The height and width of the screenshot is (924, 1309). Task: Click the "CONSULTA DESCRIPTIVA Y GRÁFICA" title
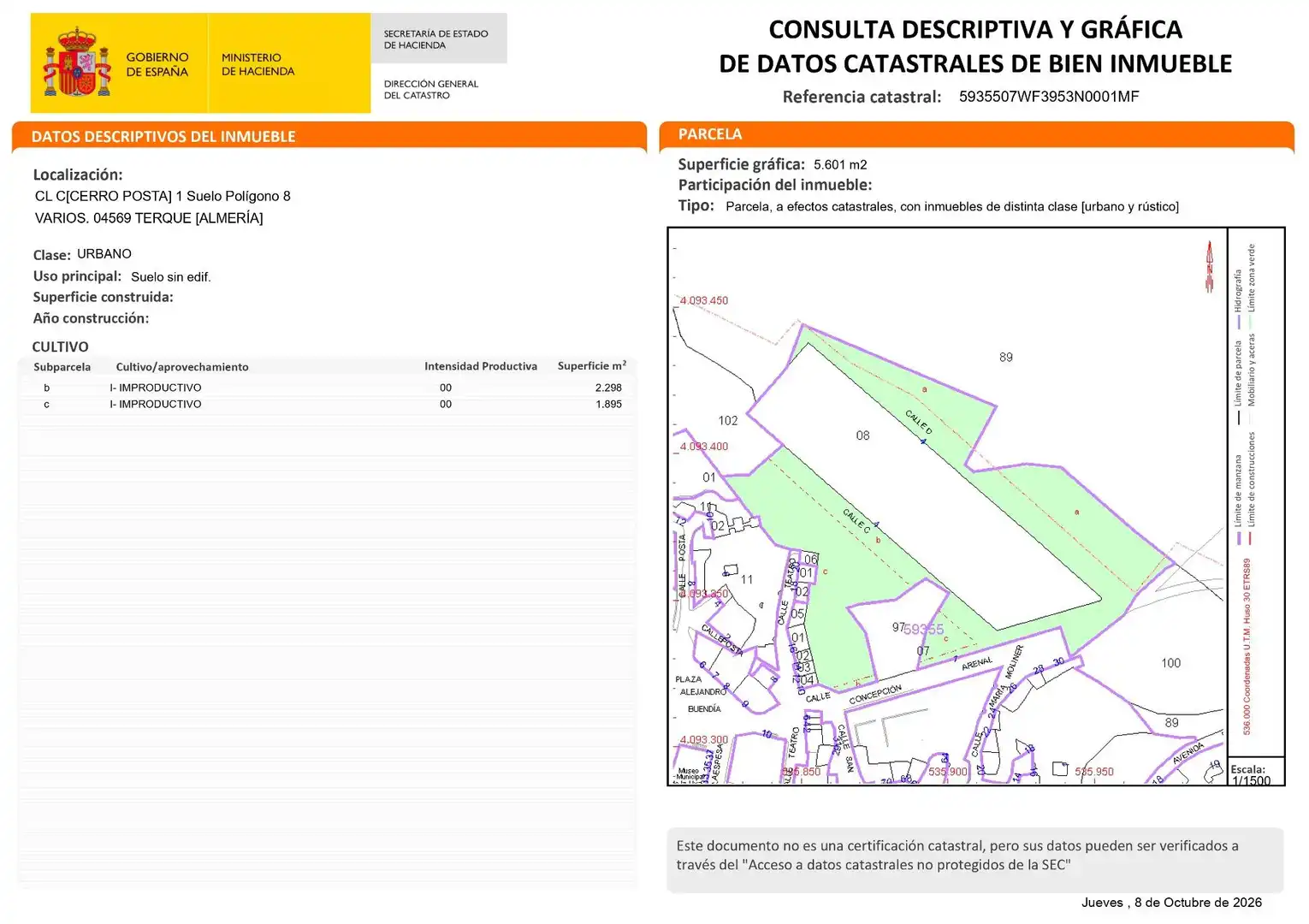click(x=975, y=29)
